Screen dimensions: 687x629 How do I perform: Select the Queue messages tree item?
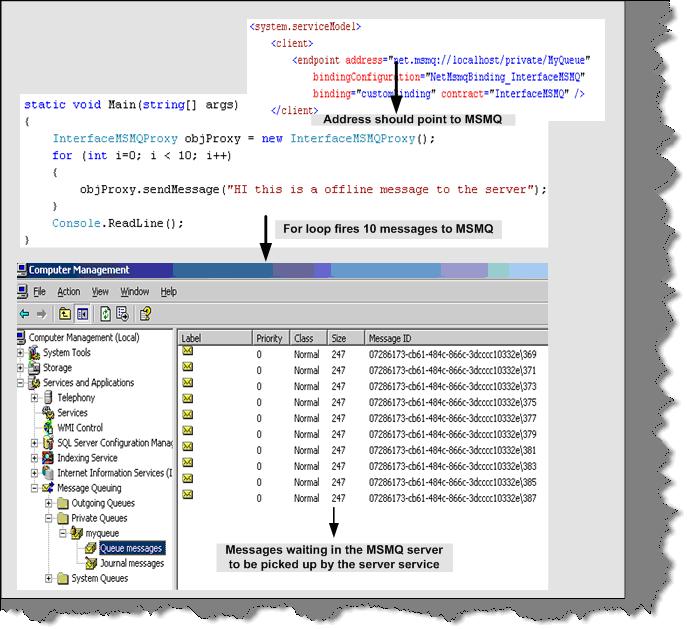pyautogui.click(x=131, y=548)
